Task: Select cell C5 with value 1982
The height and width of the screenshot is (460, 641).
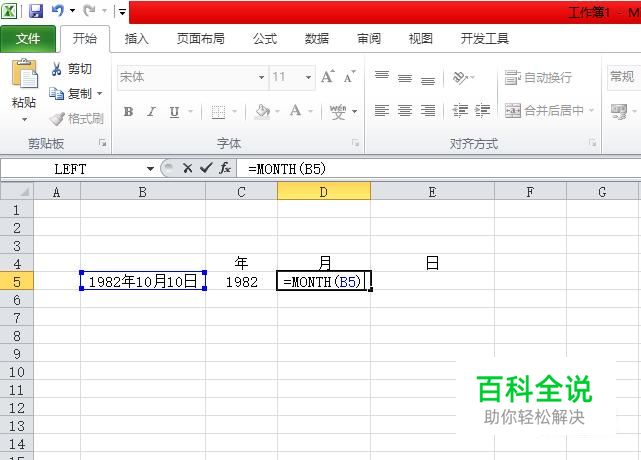Action: coord(241,281)
